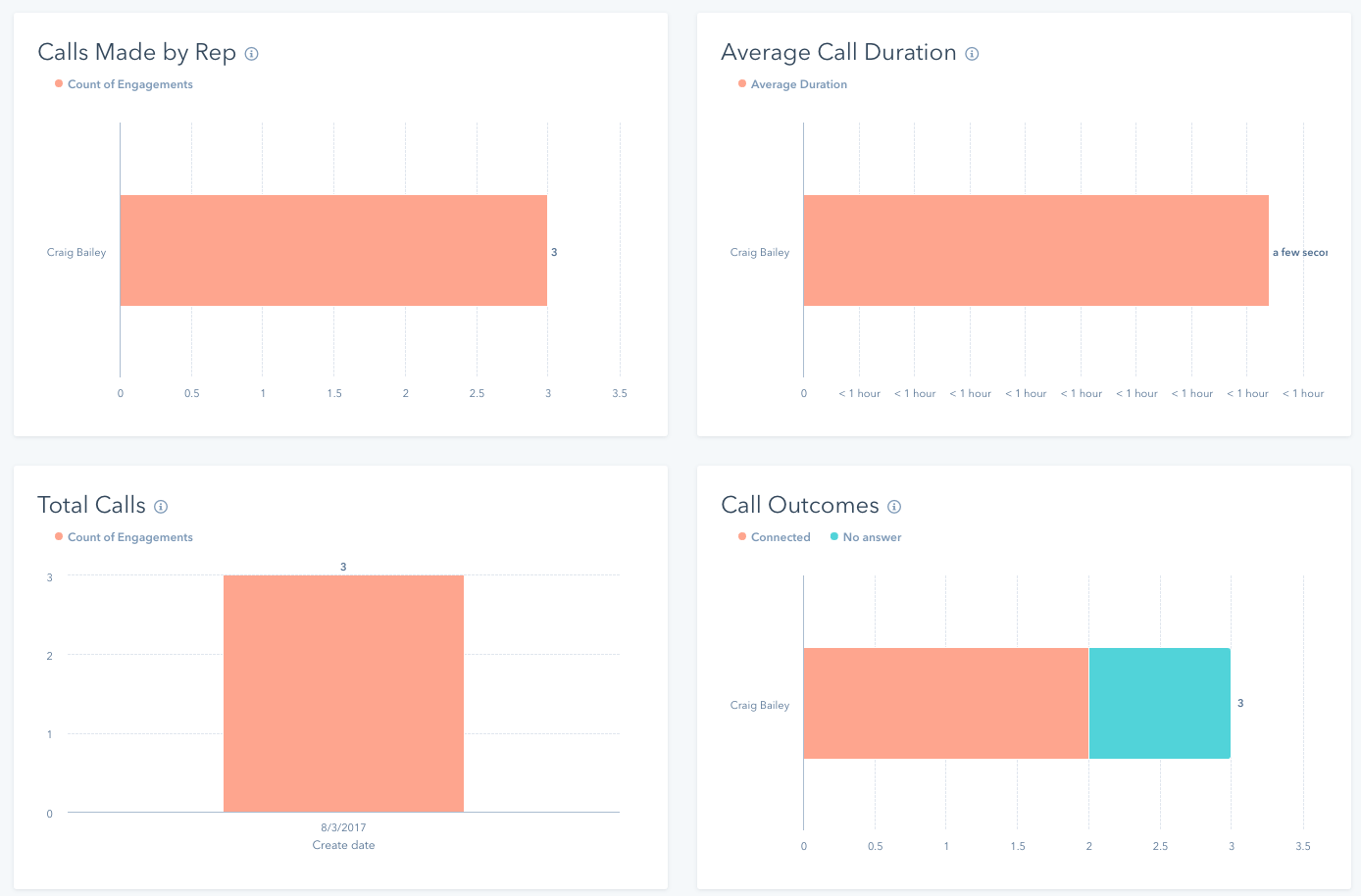Open the info tooltip for Call Outcomes

(893, 507)
